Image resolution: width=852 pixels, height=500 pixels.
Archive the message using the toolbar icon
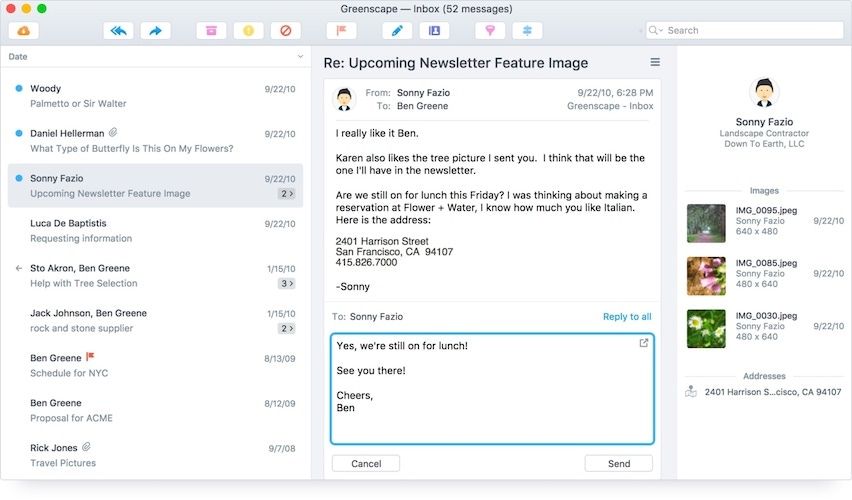211,31
